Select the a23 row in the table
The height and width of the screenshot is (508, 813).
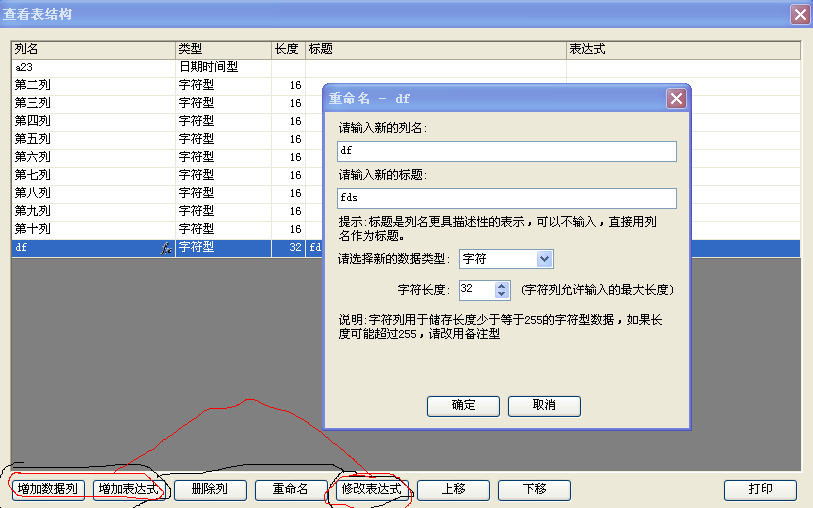90,67
